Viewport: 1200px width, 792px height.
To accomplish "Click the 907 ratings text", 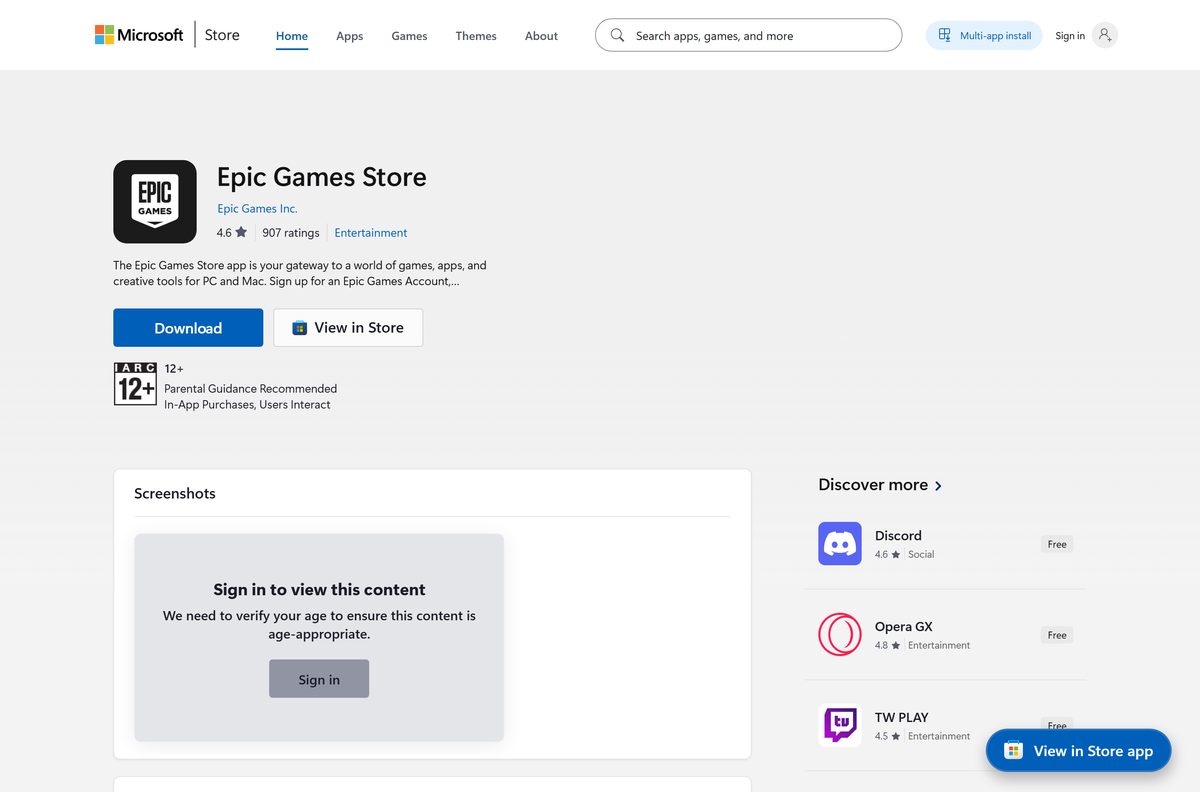I will pos(291,233).
